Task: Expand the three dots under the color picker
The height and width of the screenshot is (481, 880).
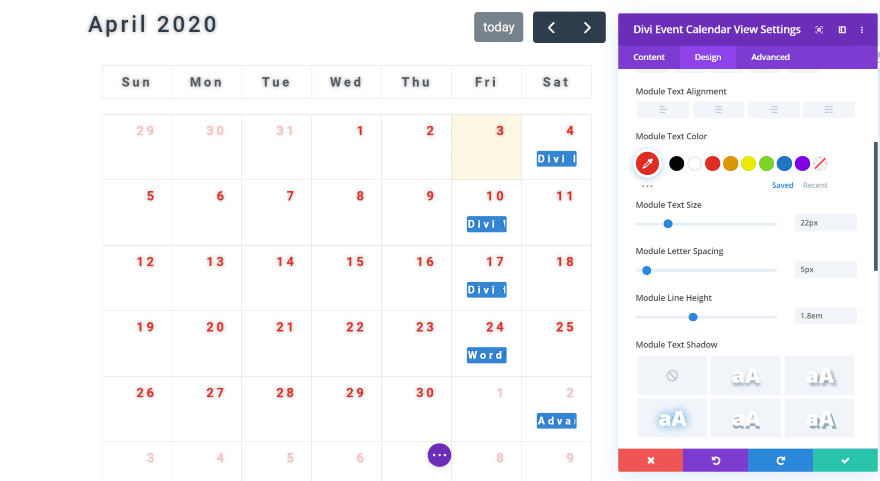Action: point(647,186)
